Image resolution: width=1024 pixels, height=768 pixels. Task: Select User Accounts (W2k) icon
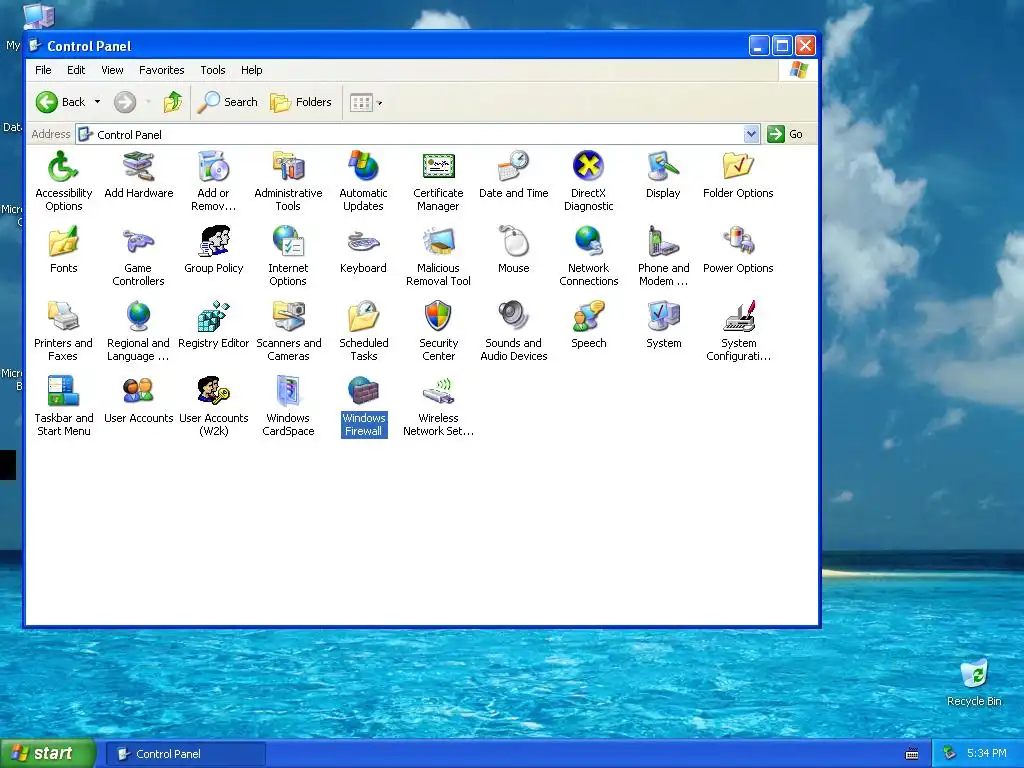pyautogui.click(x=214, y=407)
